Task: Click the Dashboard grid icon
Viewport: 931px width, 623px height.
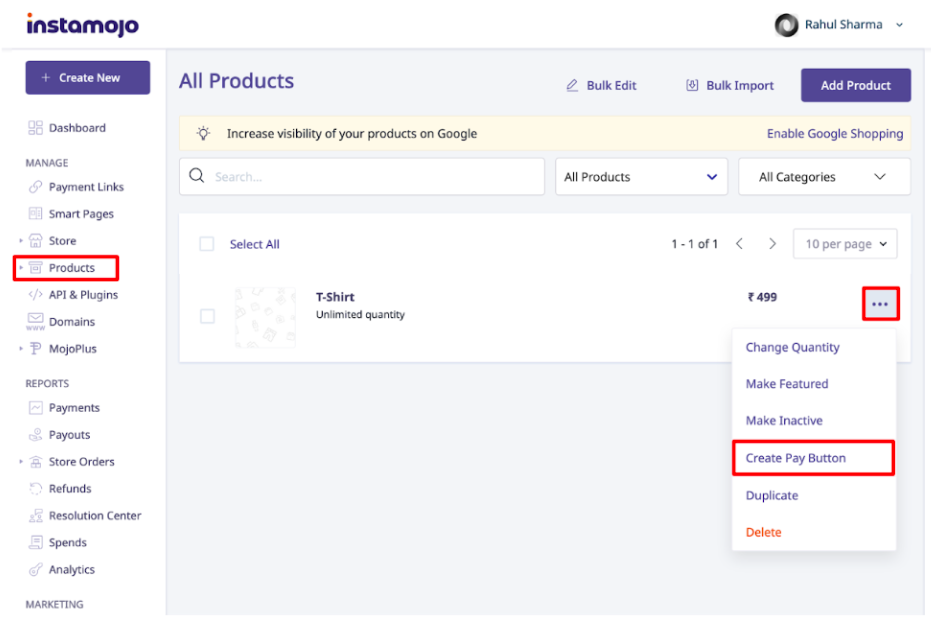Action: 36,128
